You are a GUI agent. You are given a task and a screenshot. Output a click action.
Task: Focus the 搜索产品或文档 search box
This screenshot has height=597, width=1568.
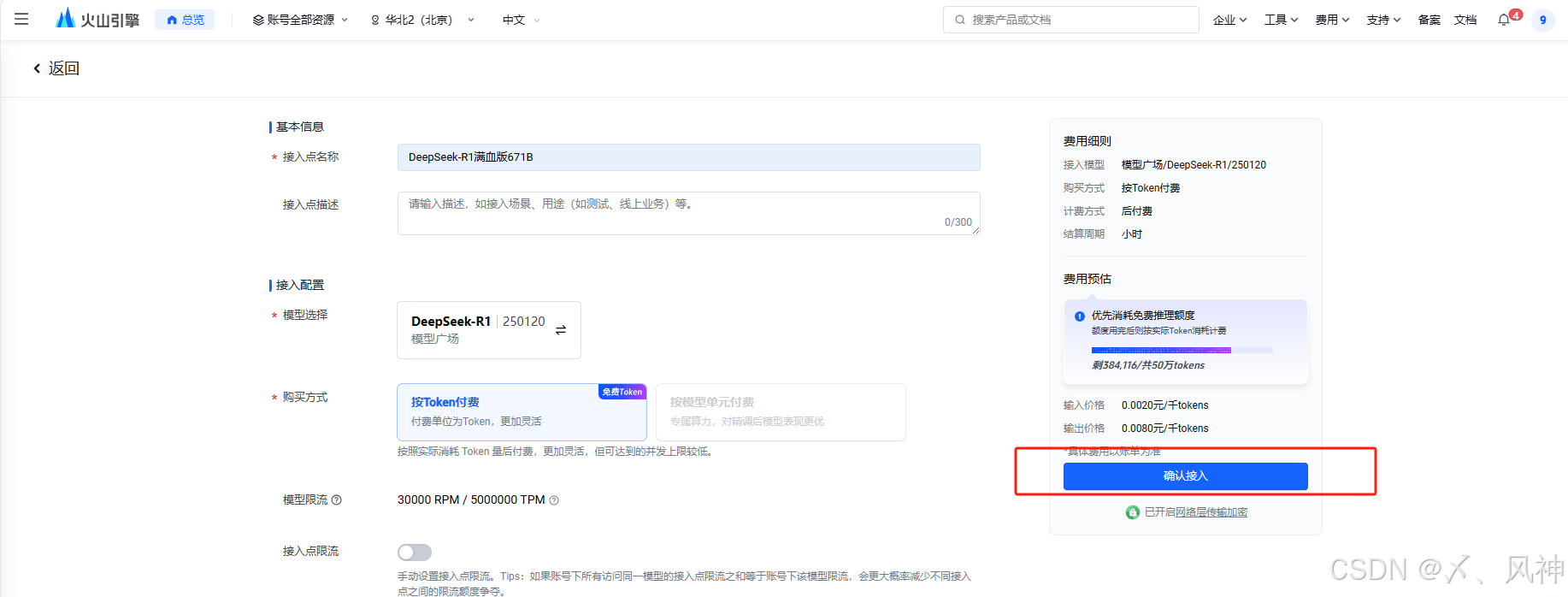coord(1070,20)
